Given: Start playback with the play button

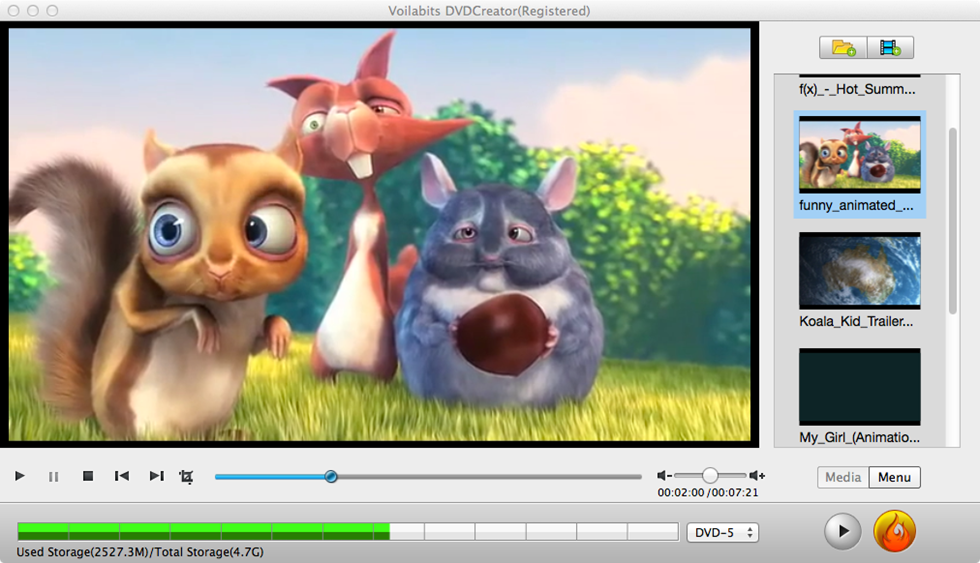Looking at the screenshot, I should [19, 476].
